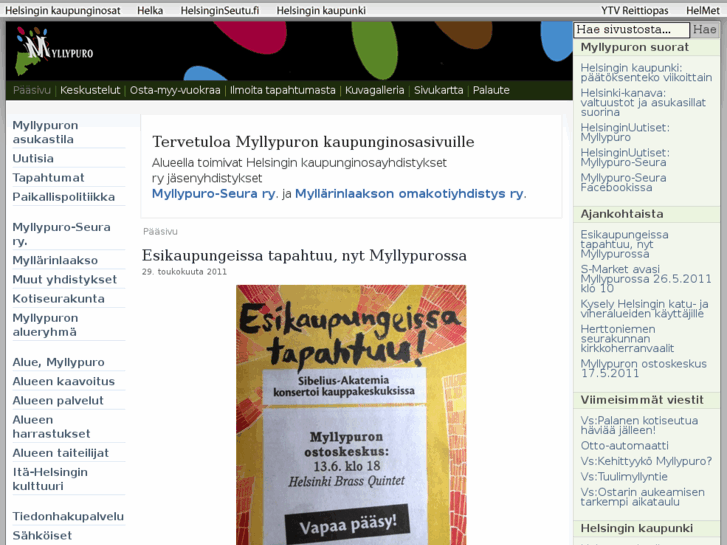The height and width of the screenshot is (545, 727).
Task: Click the Esikaupungeissa tapahtuu poster image
Action: click(351, 415)
